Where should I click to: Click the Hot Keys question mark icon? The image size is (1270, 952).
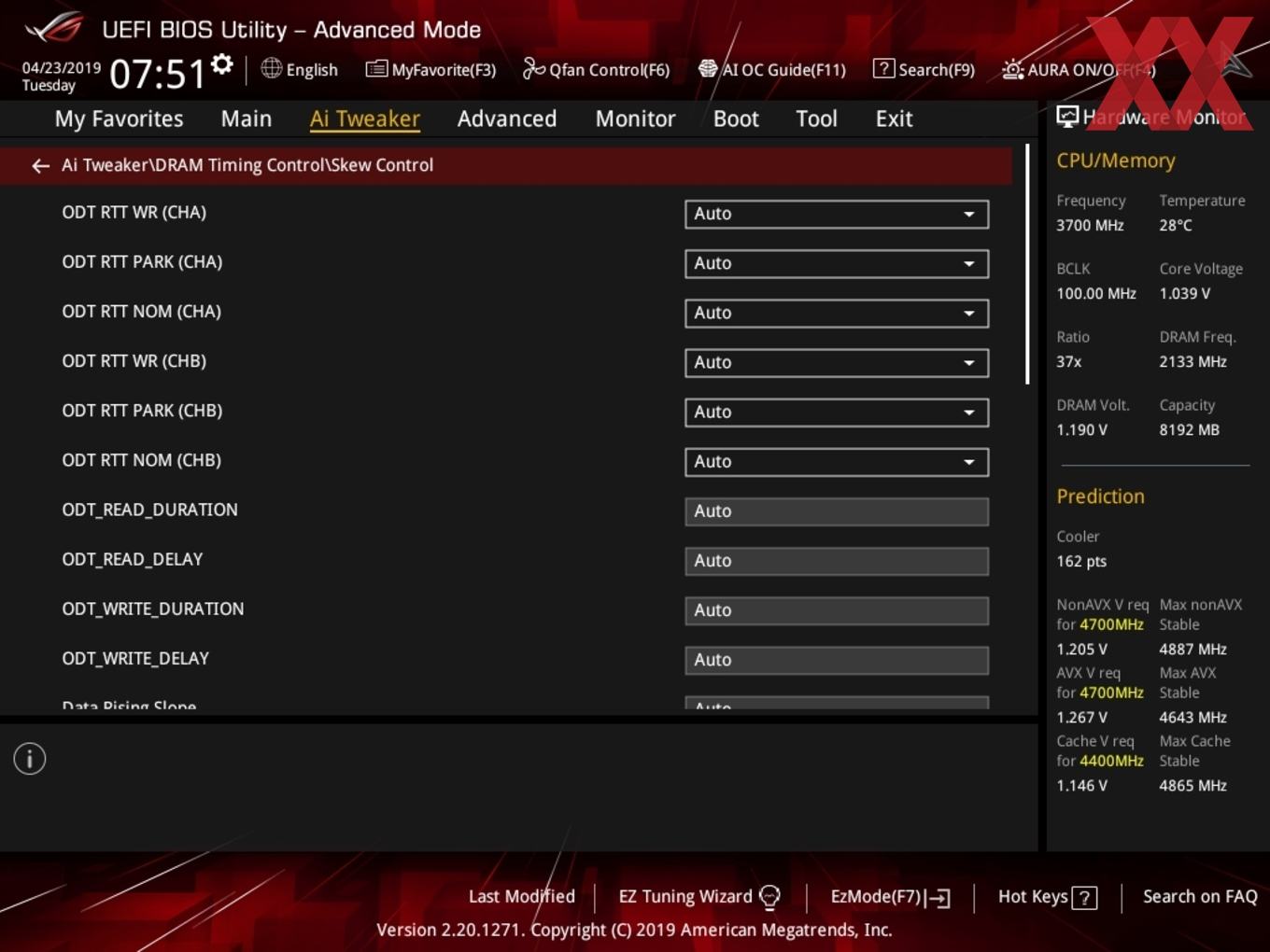[1084, 898]
